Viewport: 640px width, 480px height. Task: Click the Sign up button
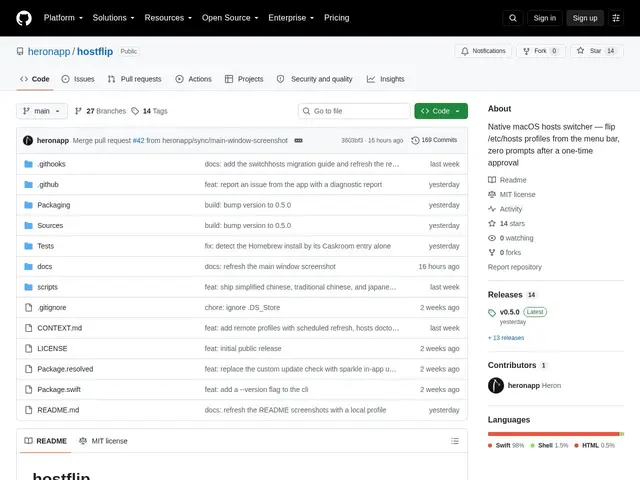click(584, 18)
